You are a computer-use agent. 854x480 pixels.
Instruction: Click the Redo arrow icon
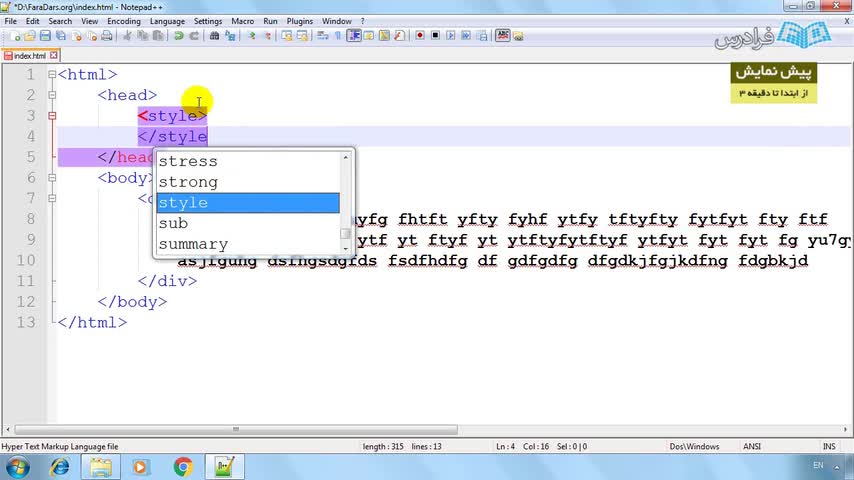click(194, 36)
